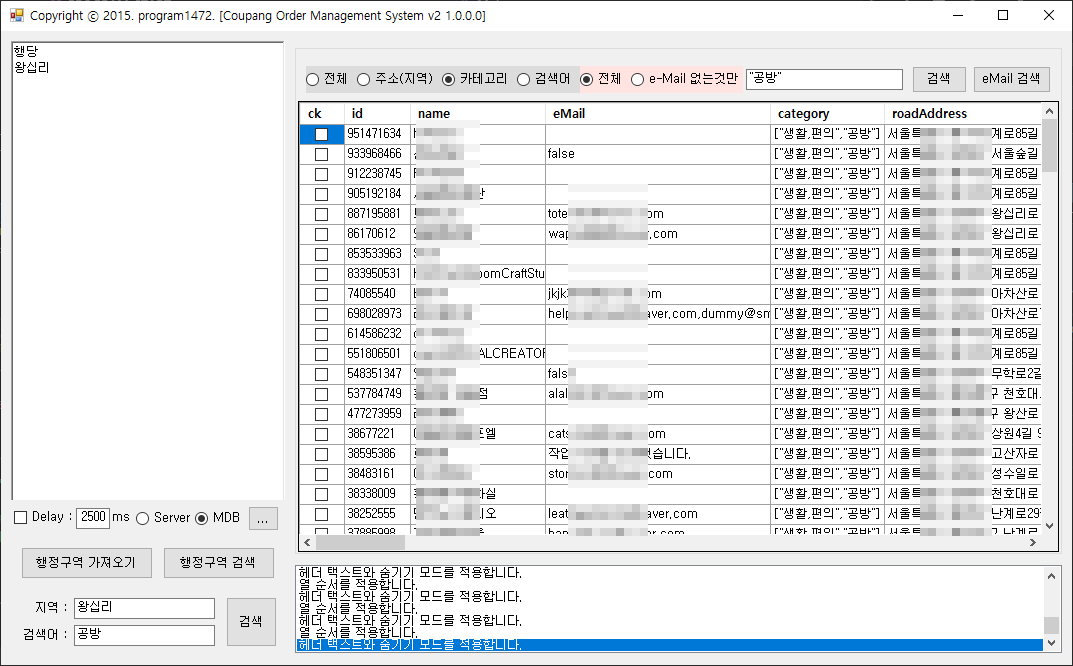Select 왕십리 in the region list

[32, 68]
